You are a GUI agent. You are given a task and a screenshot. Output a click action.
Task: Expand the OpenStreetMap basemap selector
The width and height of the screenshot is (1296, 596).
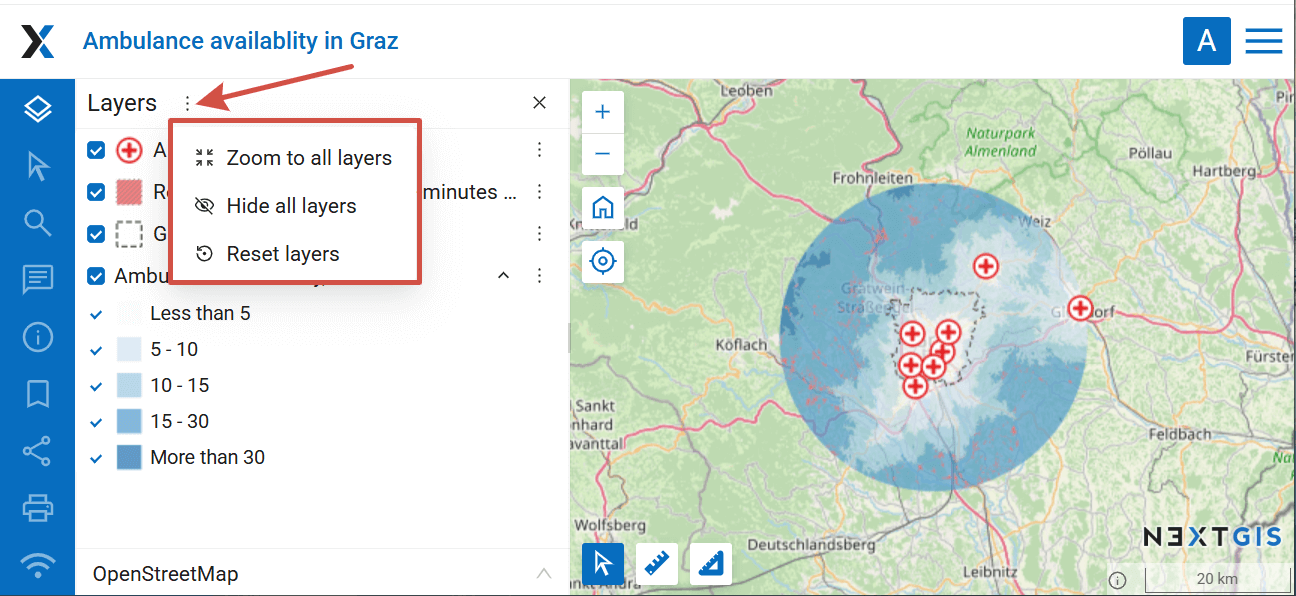(543, 574)
